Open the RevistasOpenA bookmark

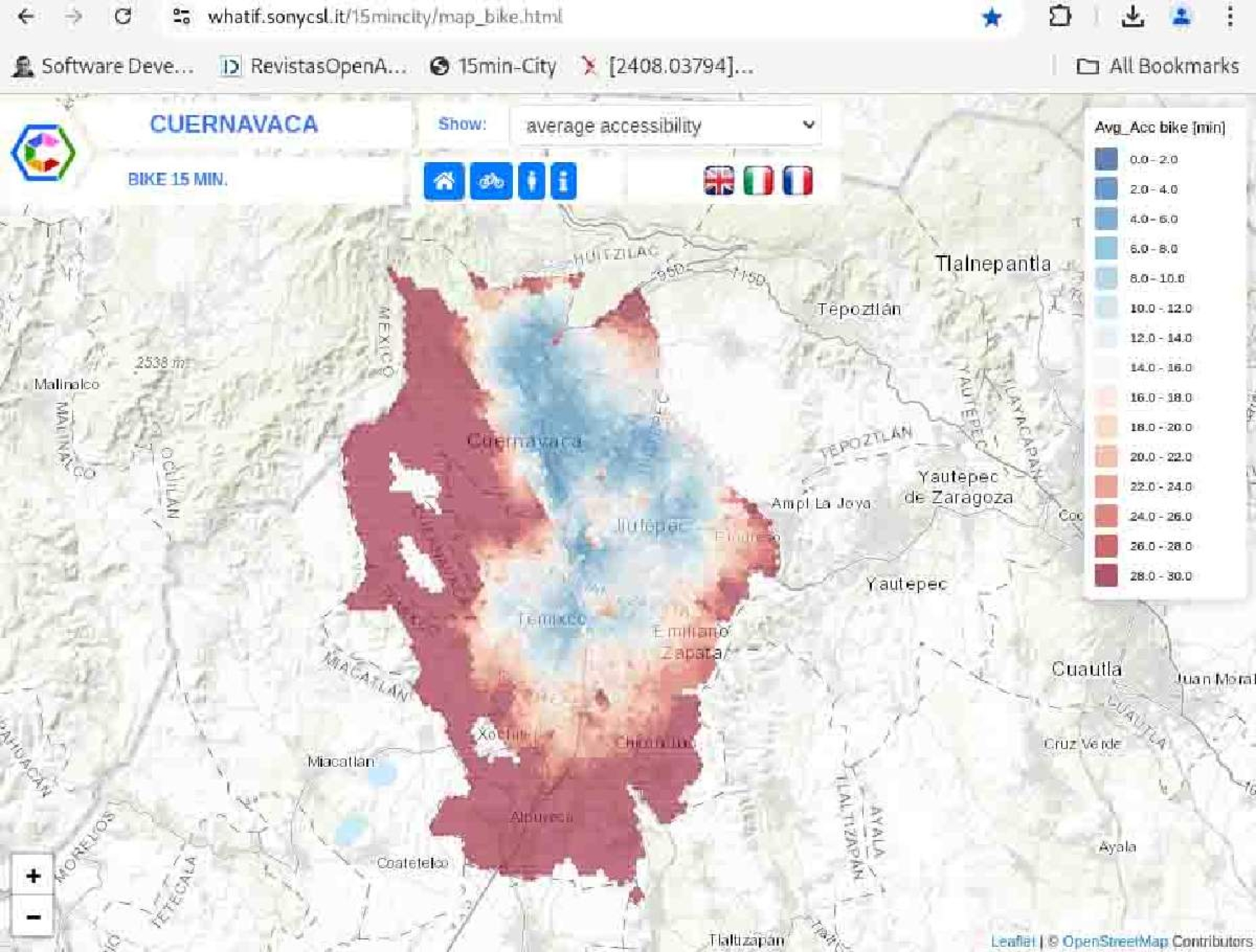(314, 66)
